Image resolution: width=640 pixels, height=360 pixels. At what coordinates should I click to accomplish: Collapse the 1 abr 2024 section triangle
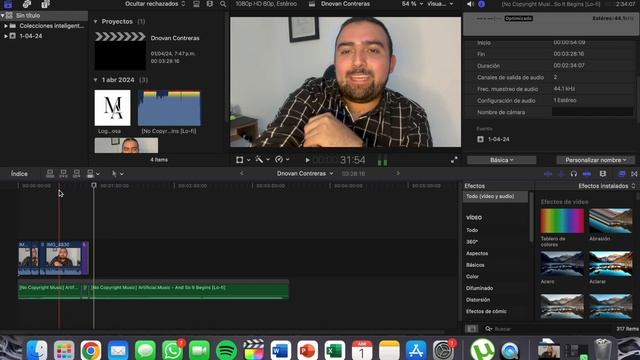(96, 80)
